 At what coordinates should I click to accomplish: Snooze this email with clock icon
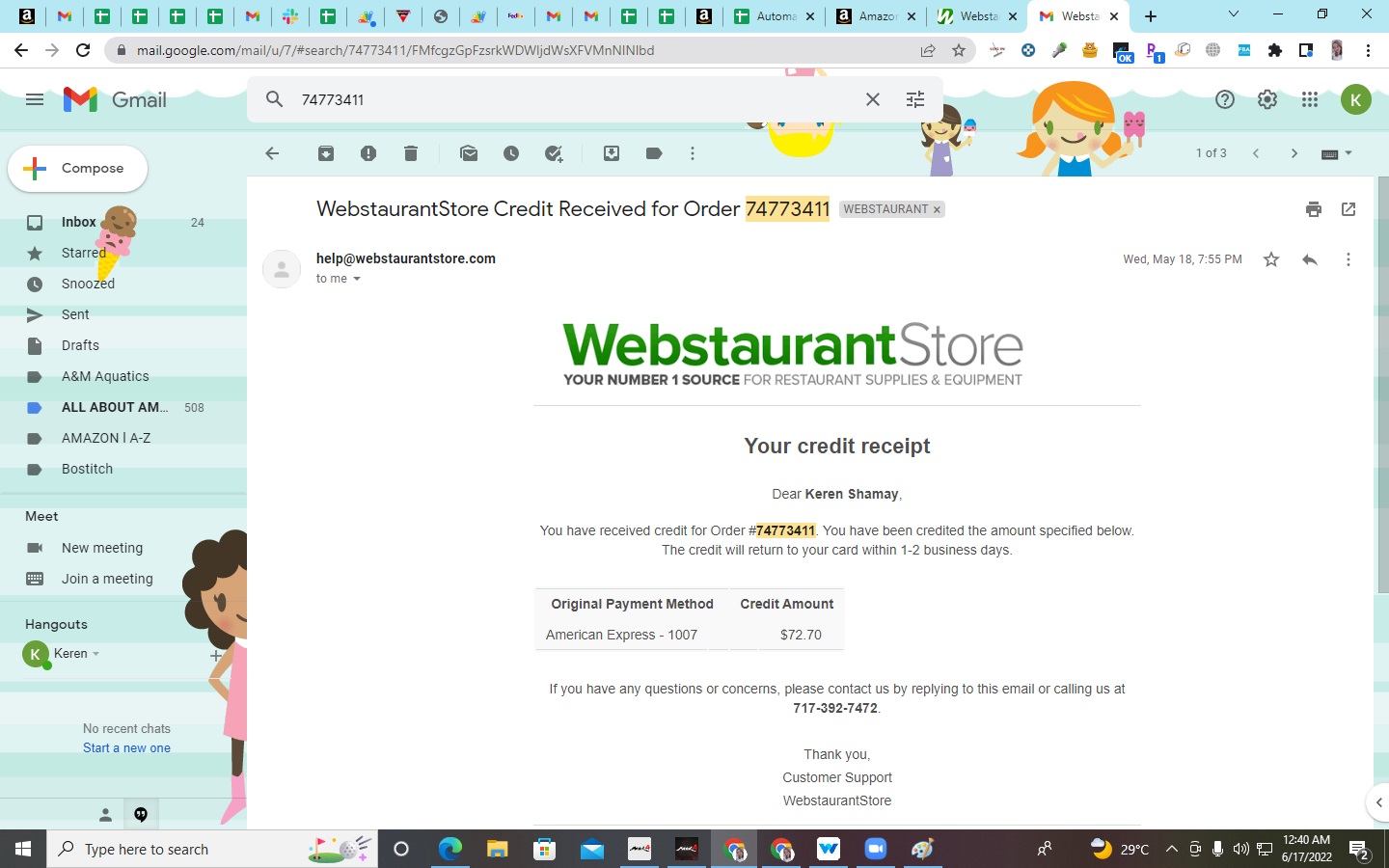click(x=511, y=153)
